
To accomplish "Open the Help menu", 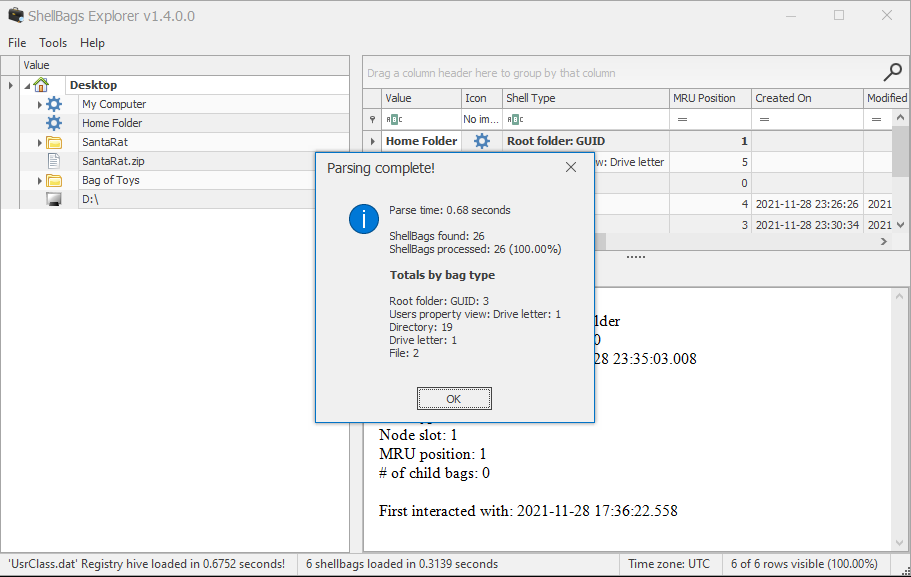I will (x=92, y=43).
